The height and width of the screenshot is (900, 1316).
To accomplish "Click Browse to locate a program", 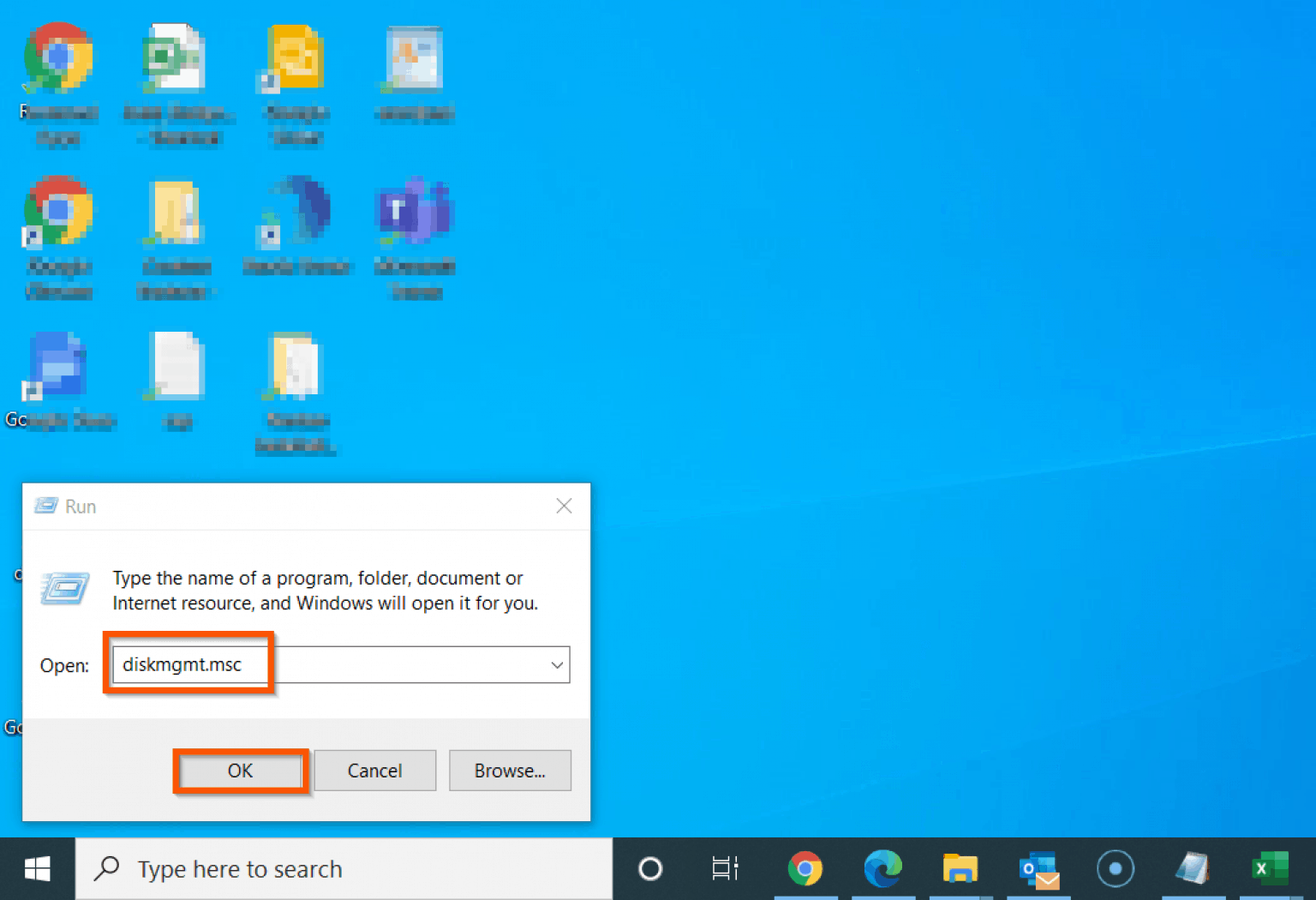I will pos(510,770).
